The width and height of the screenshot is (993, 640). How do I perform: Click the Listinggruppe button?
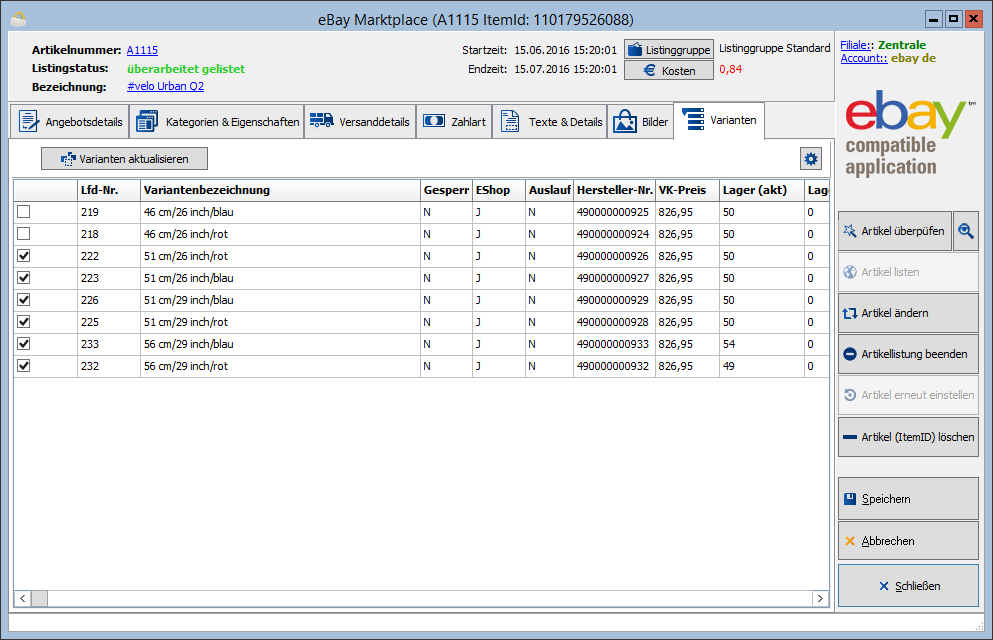pyautogui.click(x=669, y=49)
